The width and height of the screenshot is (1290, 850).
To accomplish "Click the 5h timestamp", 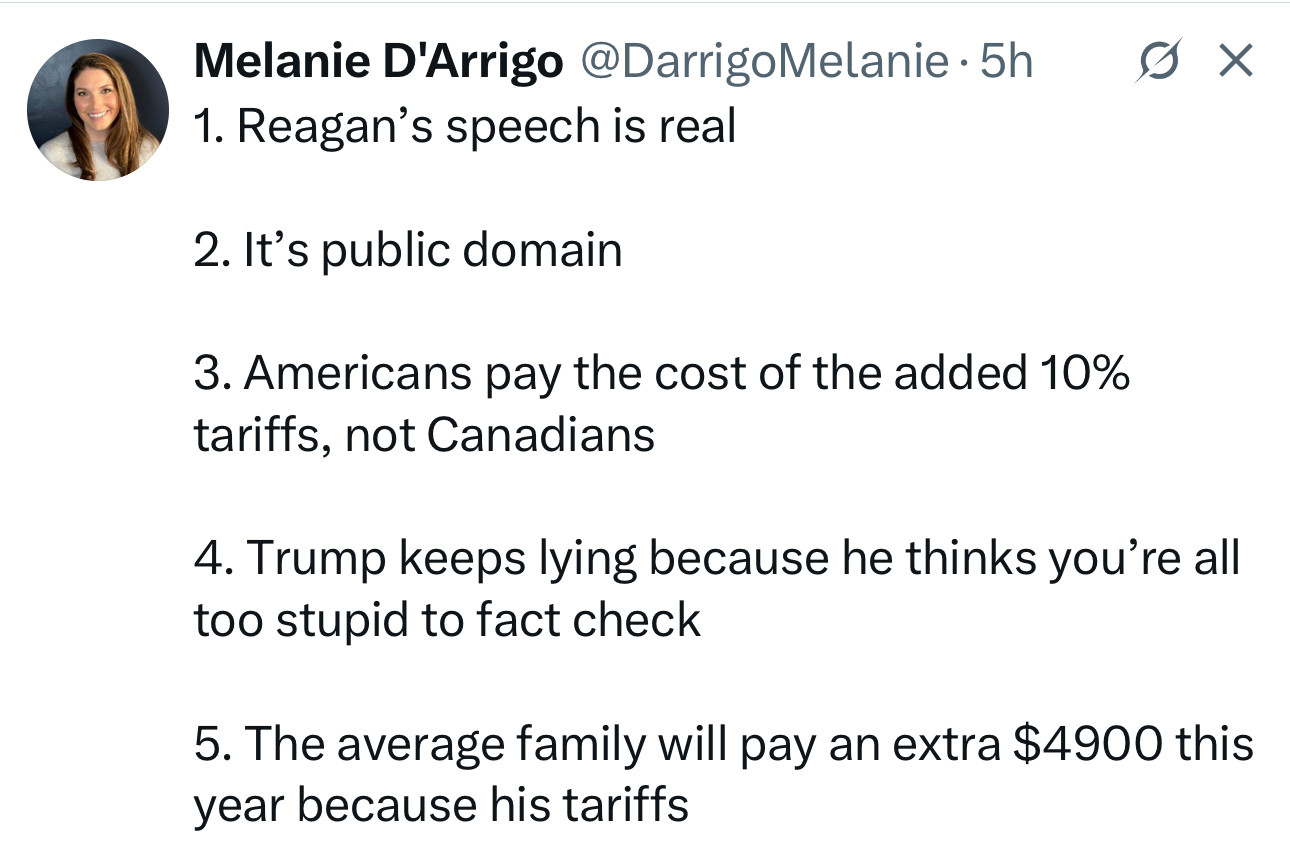I will pos(1005,62).
